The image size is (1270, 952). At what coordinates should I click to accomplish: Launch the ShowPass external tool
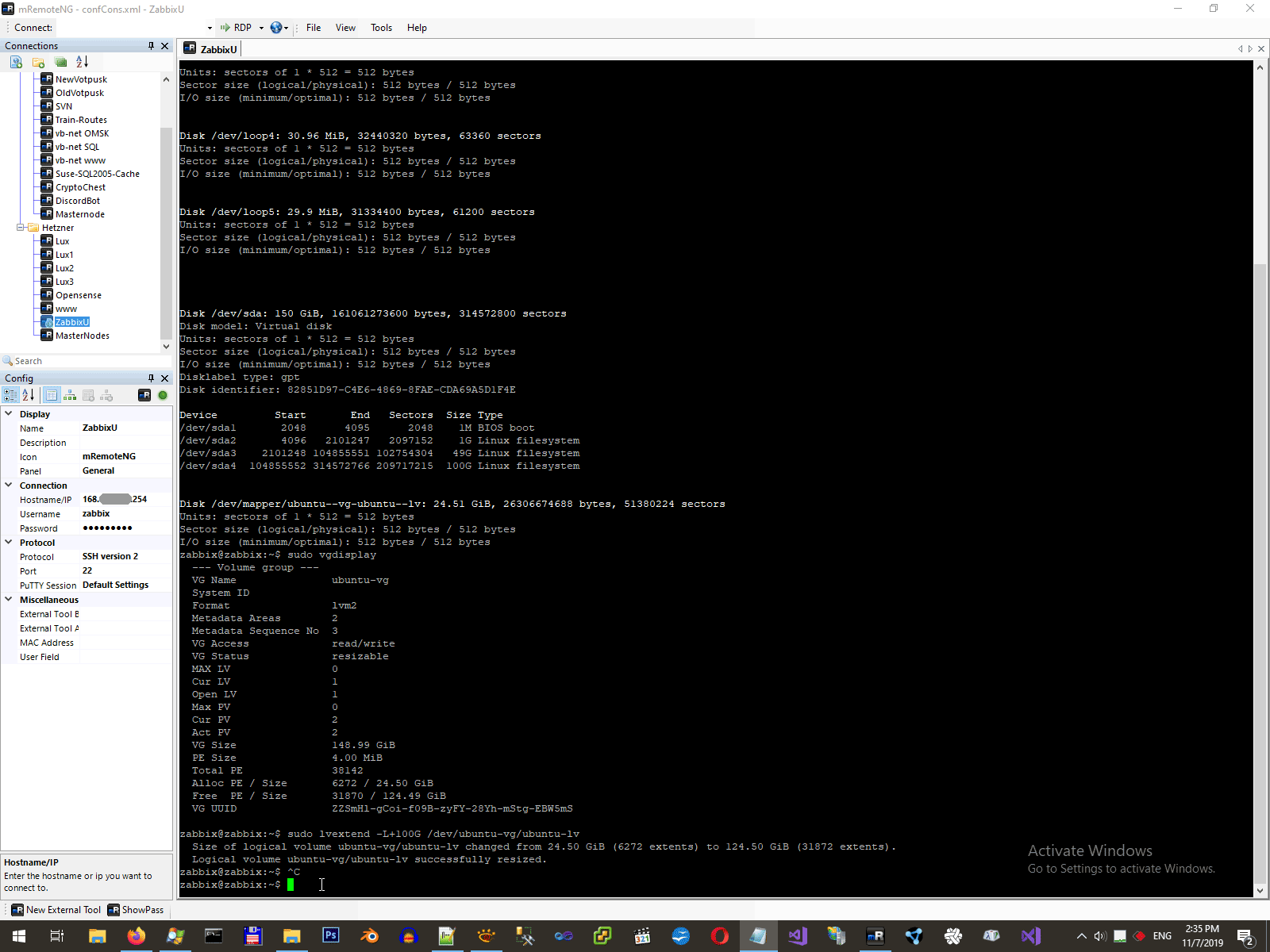pyautogui.click(x=136, y=910)
